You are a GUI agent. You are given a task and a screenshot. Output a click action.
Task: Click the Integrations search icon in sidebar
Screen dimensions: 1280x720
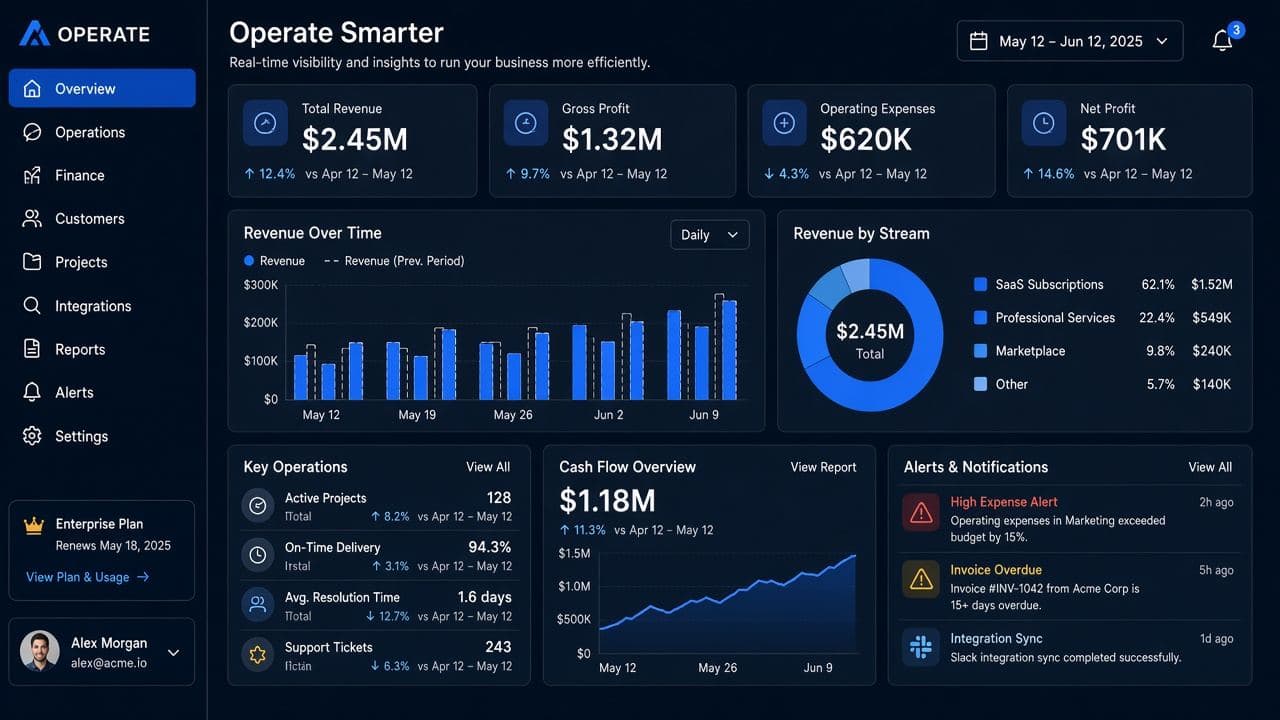32,305
